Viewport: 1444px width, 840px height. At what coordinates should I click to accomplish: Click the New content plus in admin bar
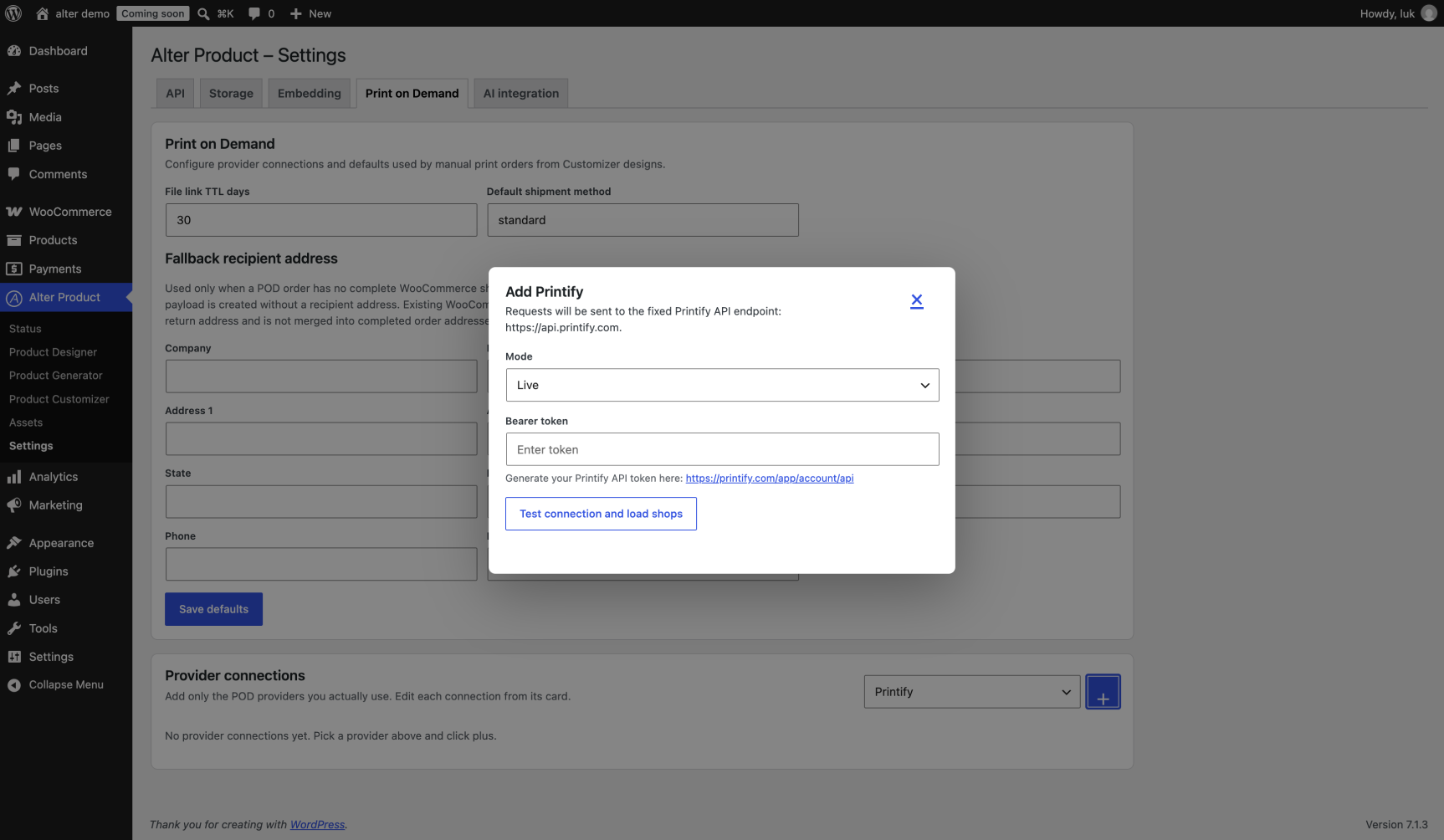[310, 13]
